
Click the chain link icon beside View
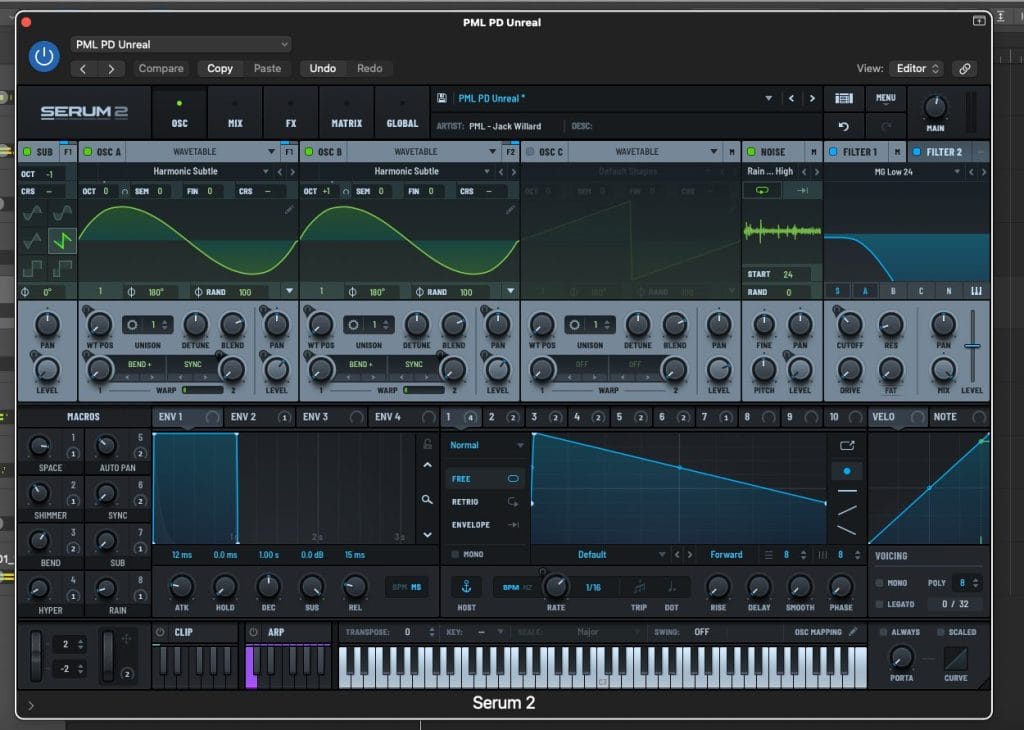[965, 69]
